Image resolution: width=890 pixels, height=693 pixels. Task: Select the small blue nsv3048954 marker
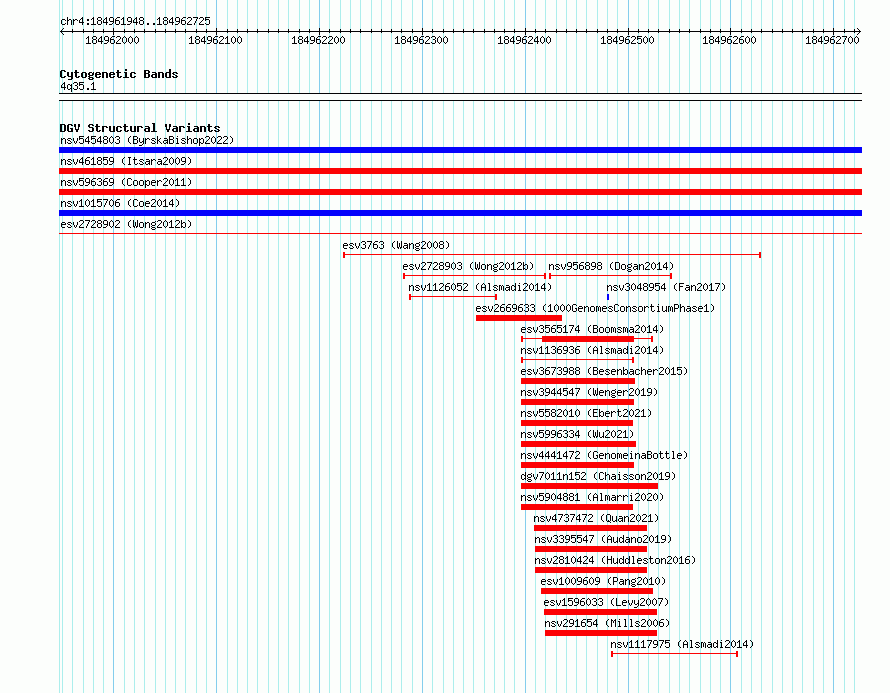coord(608,297)
